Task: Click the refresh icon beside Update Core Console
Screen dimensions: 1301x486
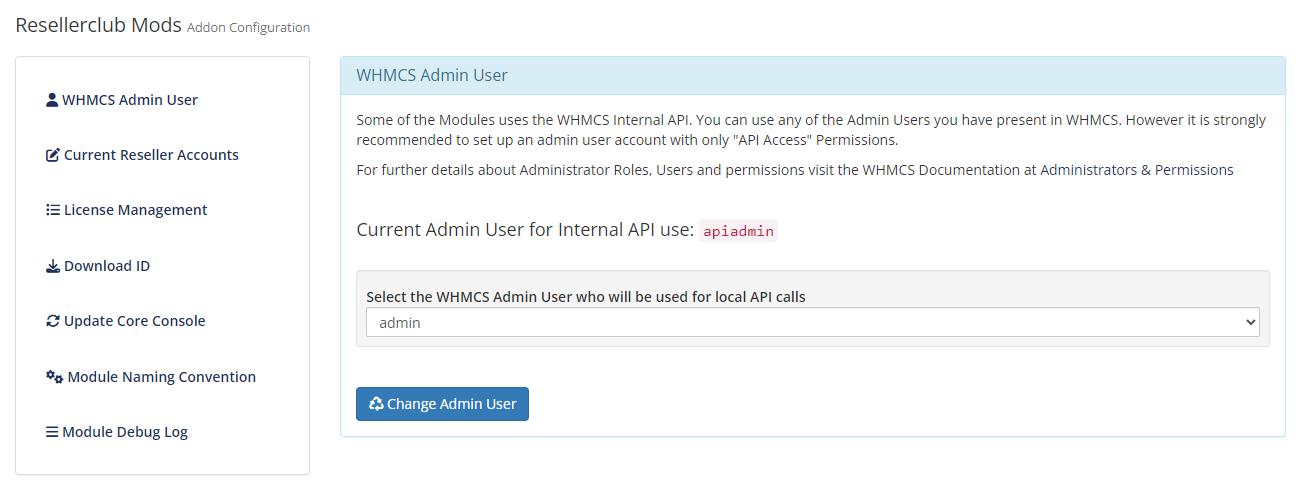Action: pos(53,321)
